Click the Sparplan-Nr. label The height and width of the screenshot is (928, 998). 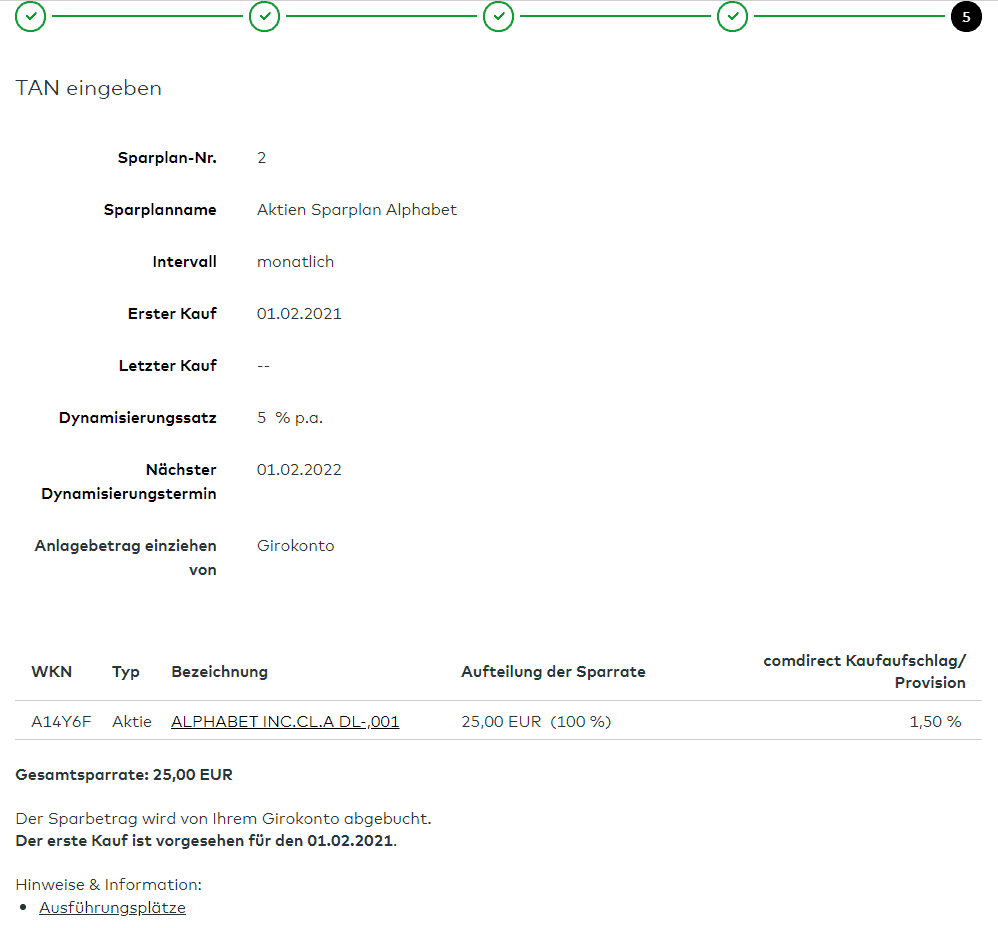pyautogui.click(x=167, y=158)
